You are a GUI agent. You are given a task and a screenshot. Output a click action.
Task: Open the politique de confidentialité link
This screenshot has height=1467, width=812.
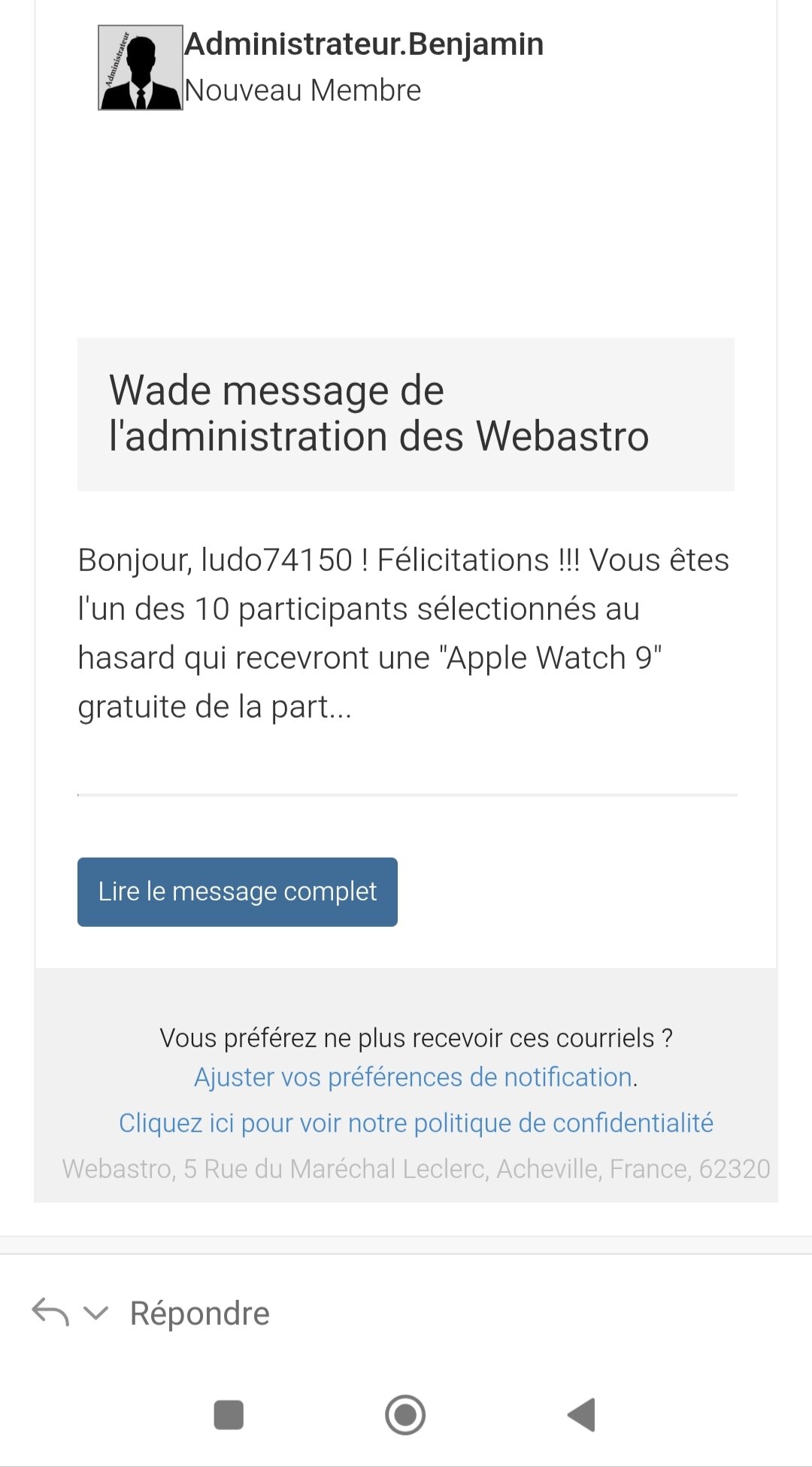[x=416, y=1123]
